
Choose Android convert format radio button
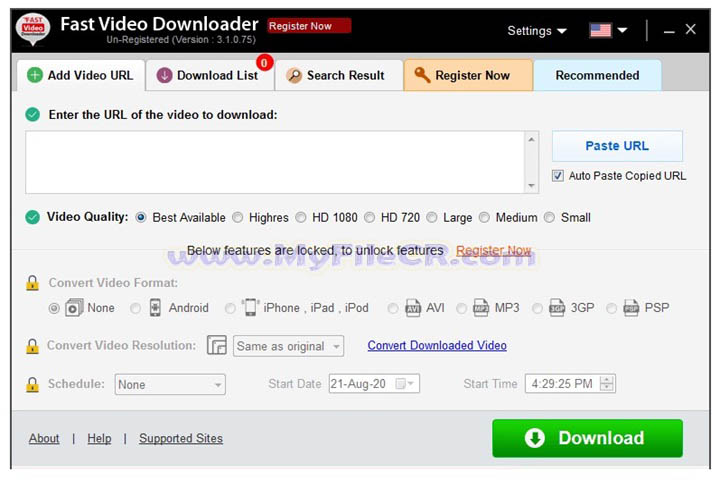[x=135, y=309]
